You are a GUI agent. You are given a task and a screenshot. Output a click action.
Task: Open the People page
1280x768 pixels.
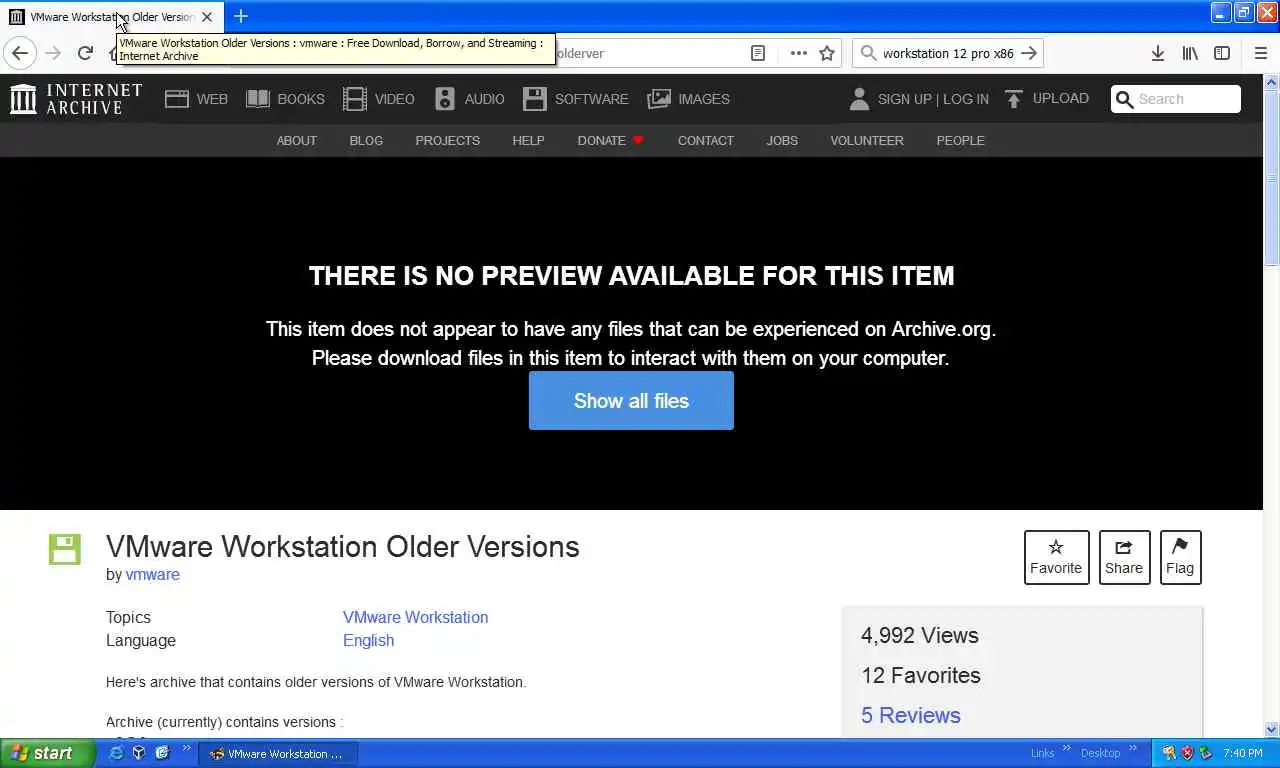pyautogui.click(x=960, y=140)
